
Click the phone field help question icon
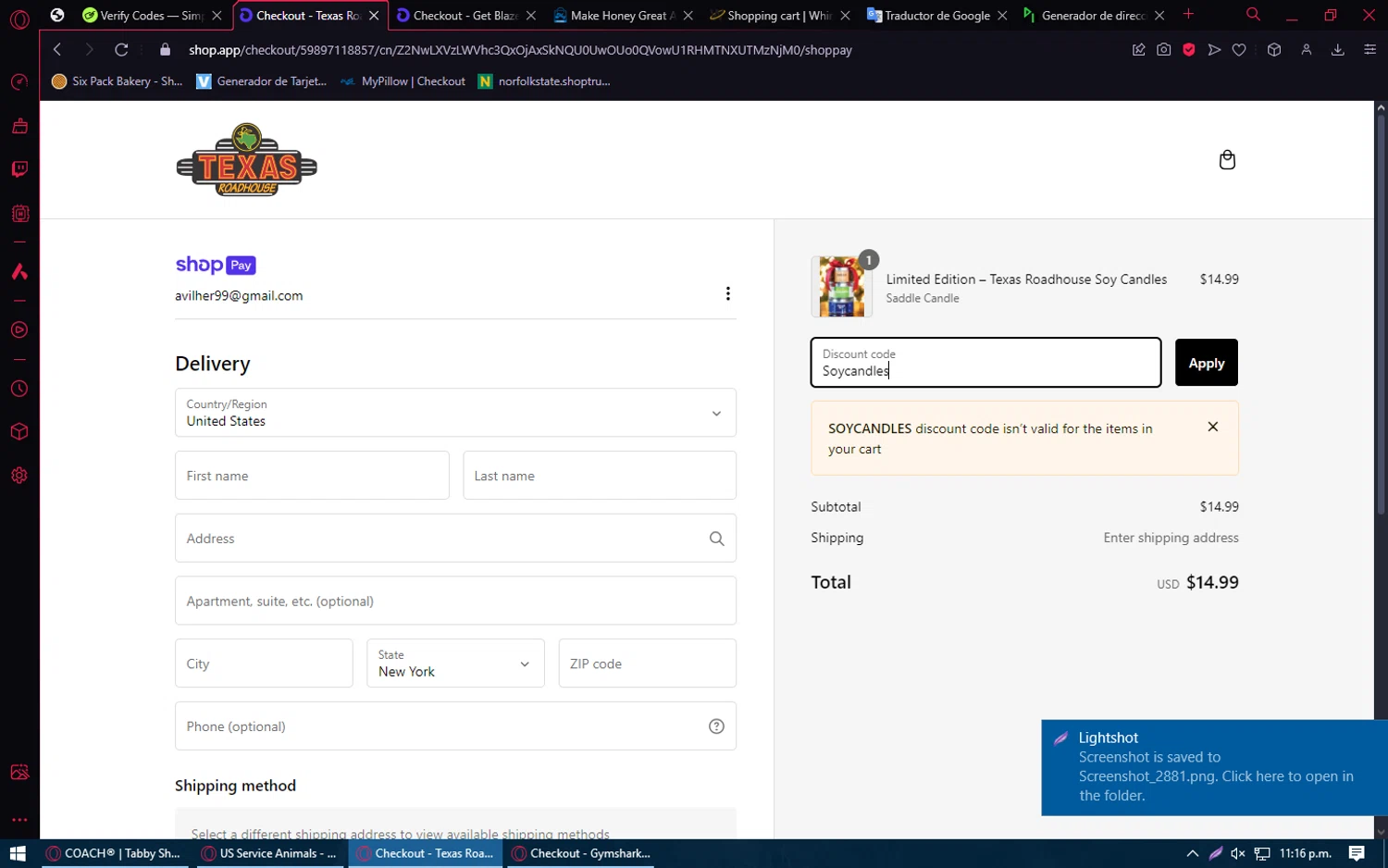point(716,726)
